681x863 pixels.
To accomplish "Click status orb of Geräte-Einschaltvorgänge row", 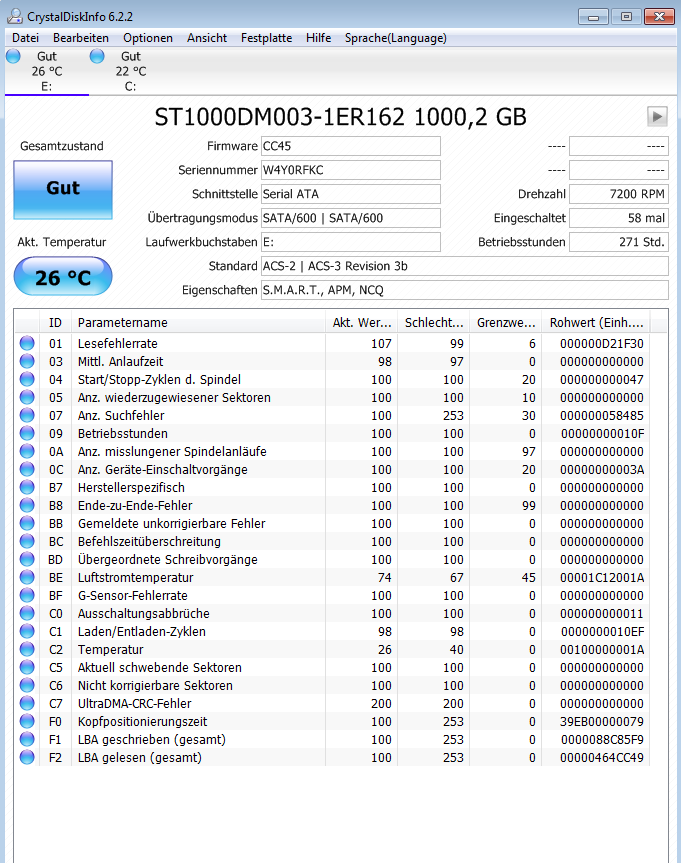I will [27, 469].
